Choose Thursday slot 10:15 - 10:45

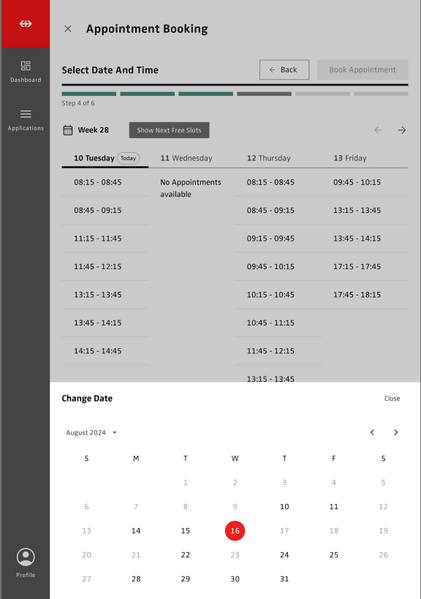(278, 295)
